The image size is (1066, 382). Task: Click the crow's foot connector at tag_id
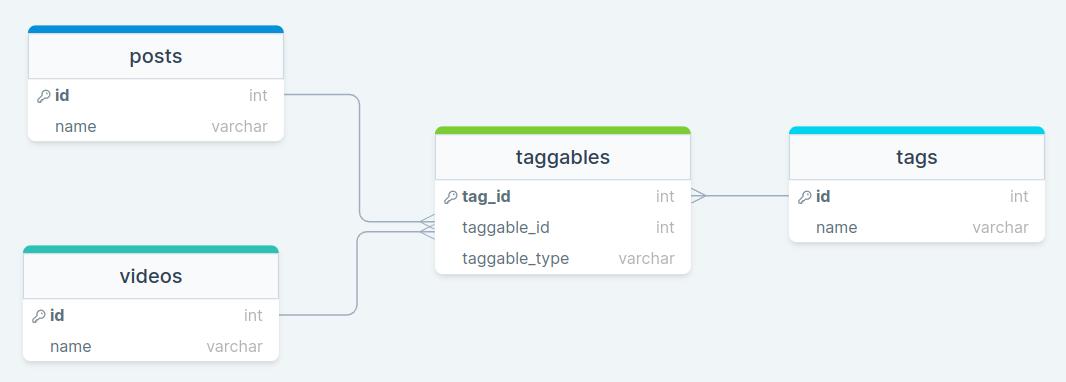[698, 196]
